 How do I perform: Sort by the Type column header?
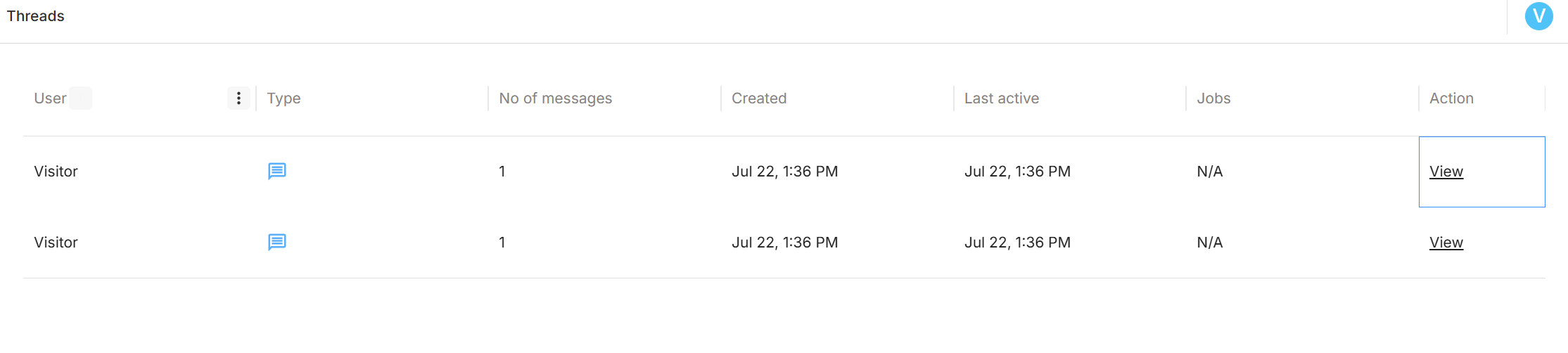coord(283,98)
